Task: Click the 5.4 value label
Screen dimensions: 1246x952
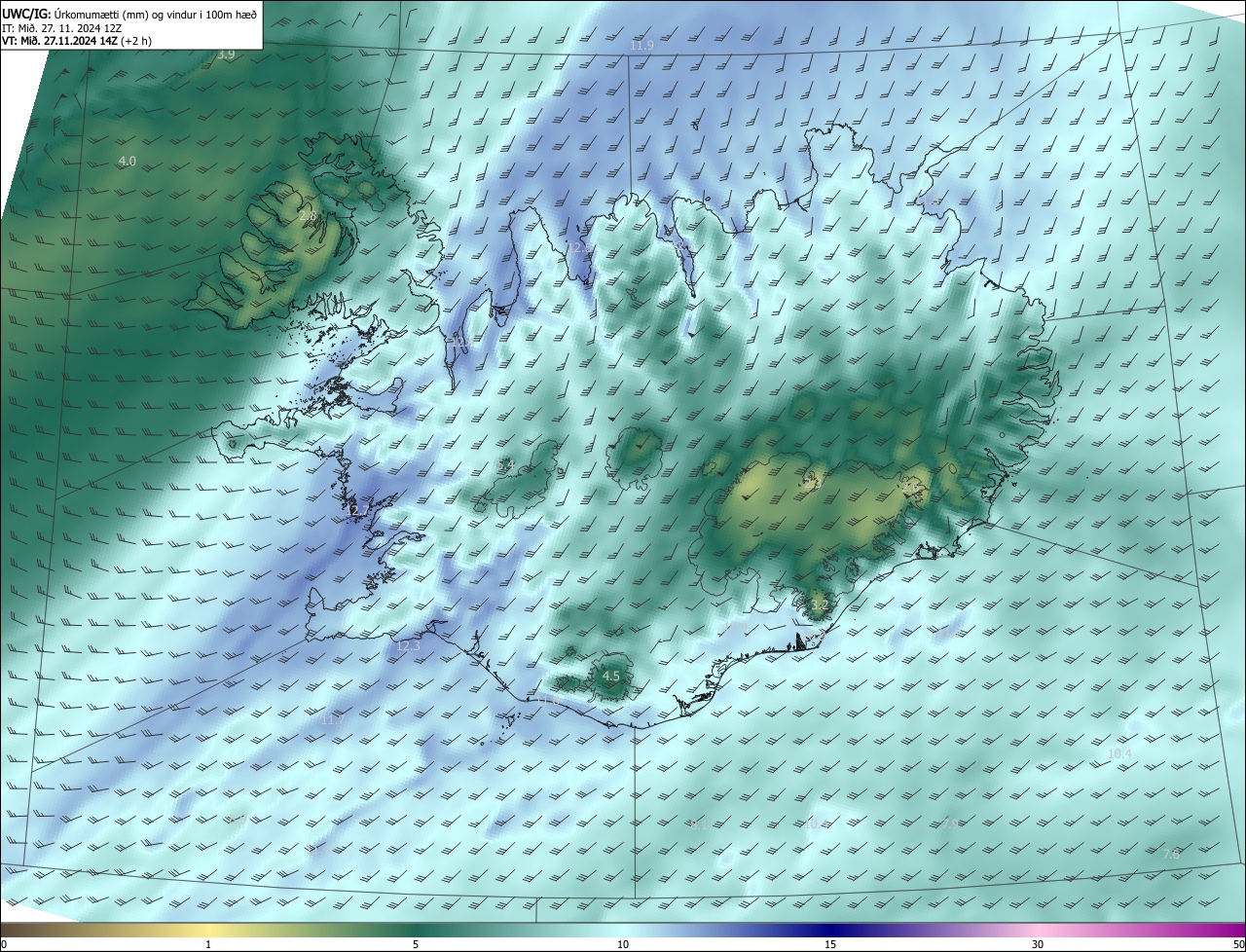Action: [x=506, y=466]
